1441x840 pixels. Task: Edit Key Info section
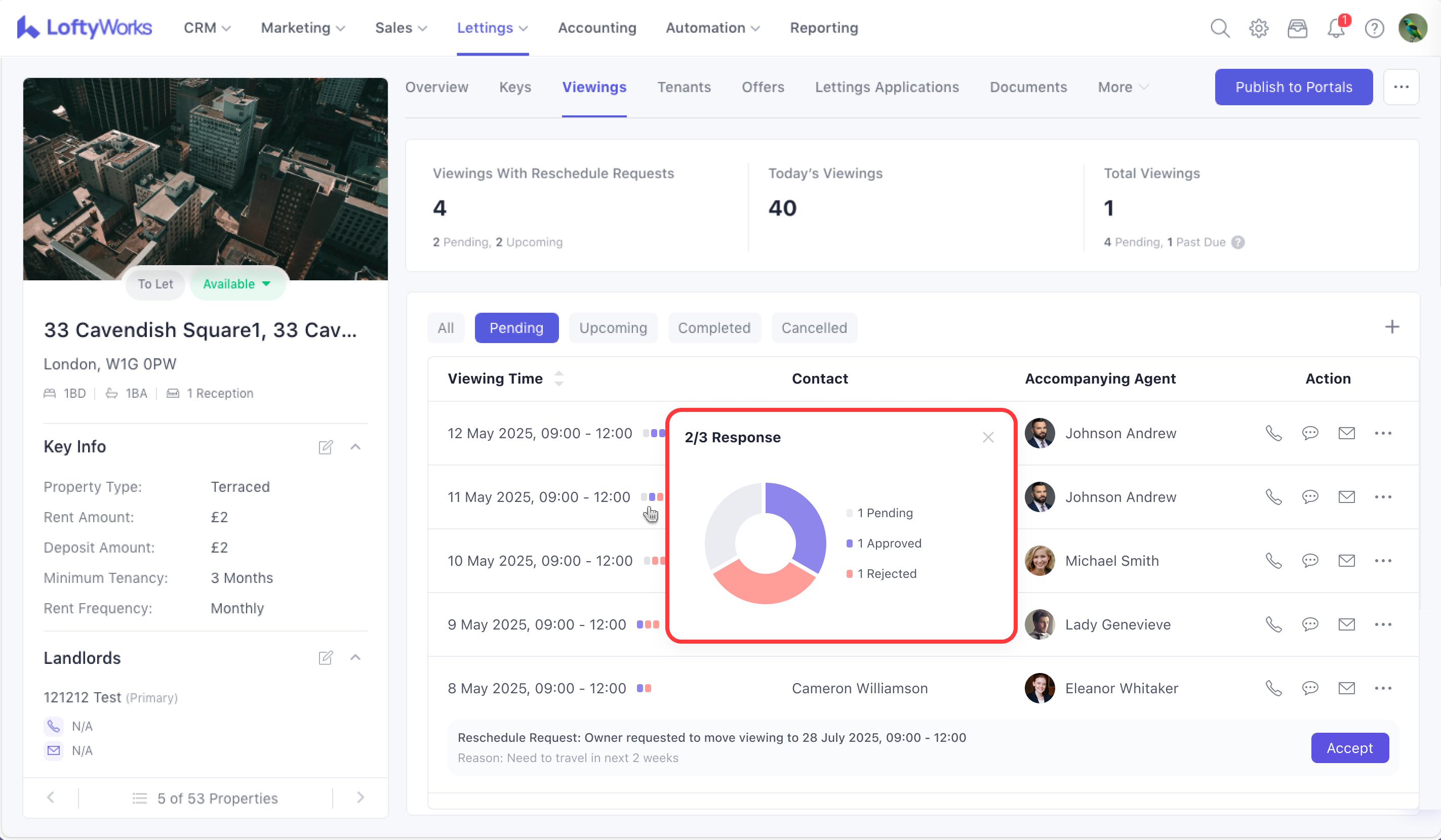coord(326,447)
